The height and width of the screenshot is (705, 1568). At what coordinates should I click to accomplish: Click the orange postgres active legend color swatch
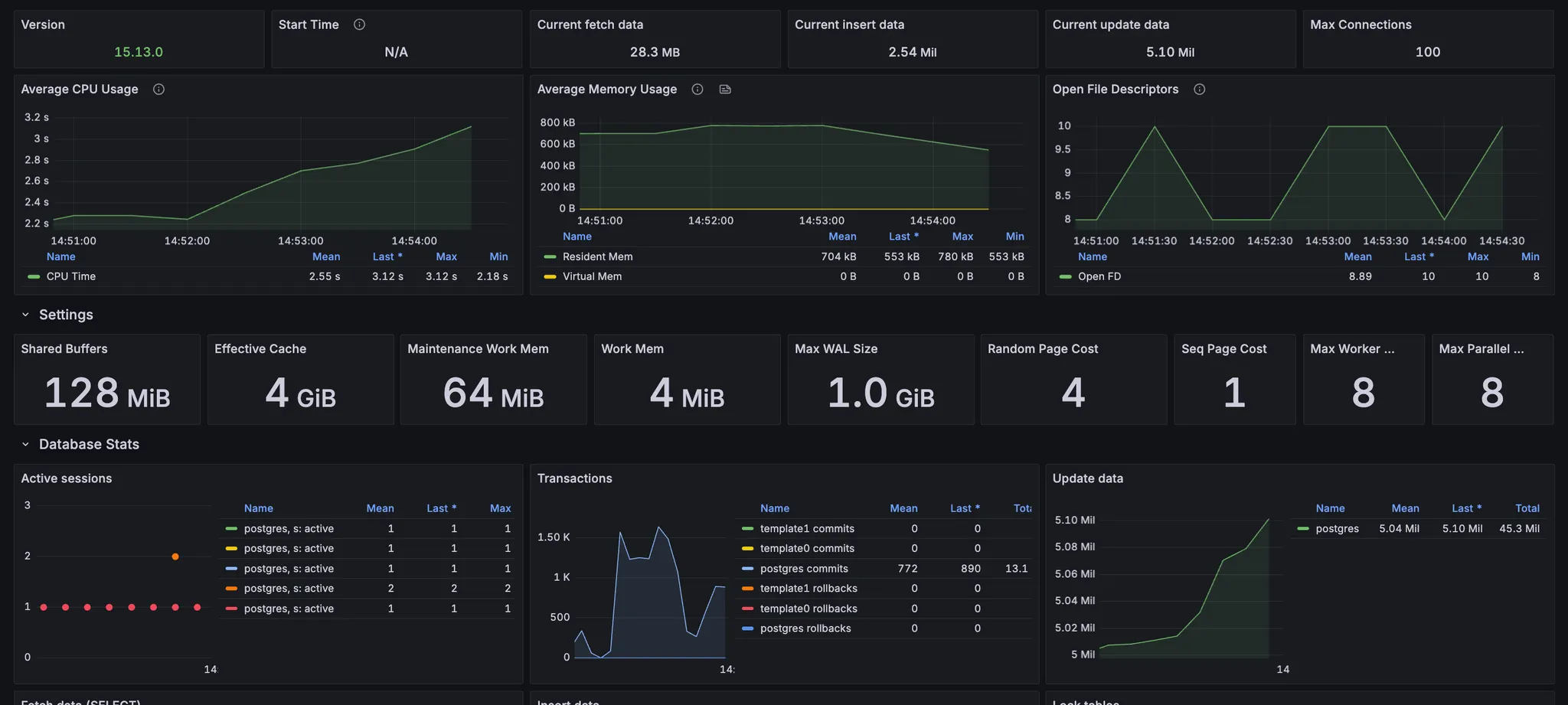(231, 589)
